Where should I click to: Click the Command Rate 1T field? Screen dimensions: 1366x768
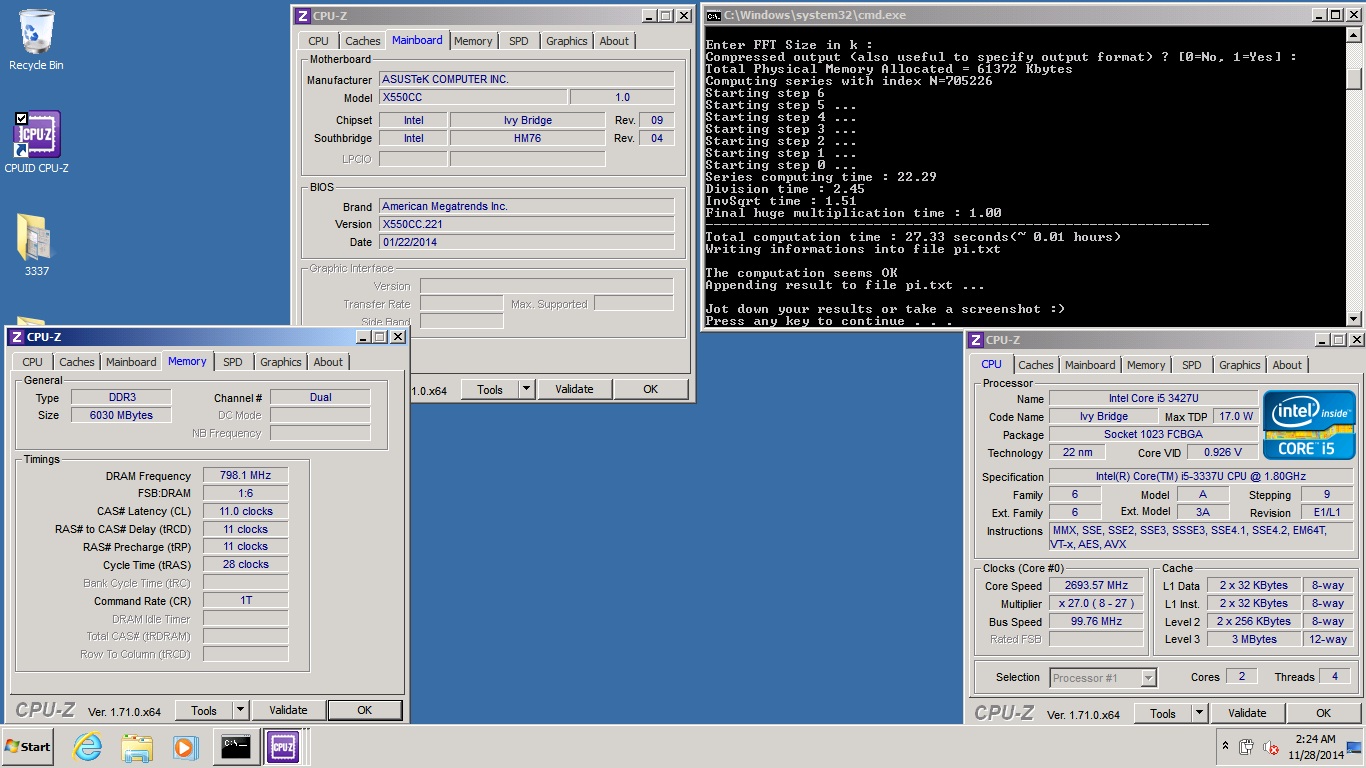tap(245, 600)
